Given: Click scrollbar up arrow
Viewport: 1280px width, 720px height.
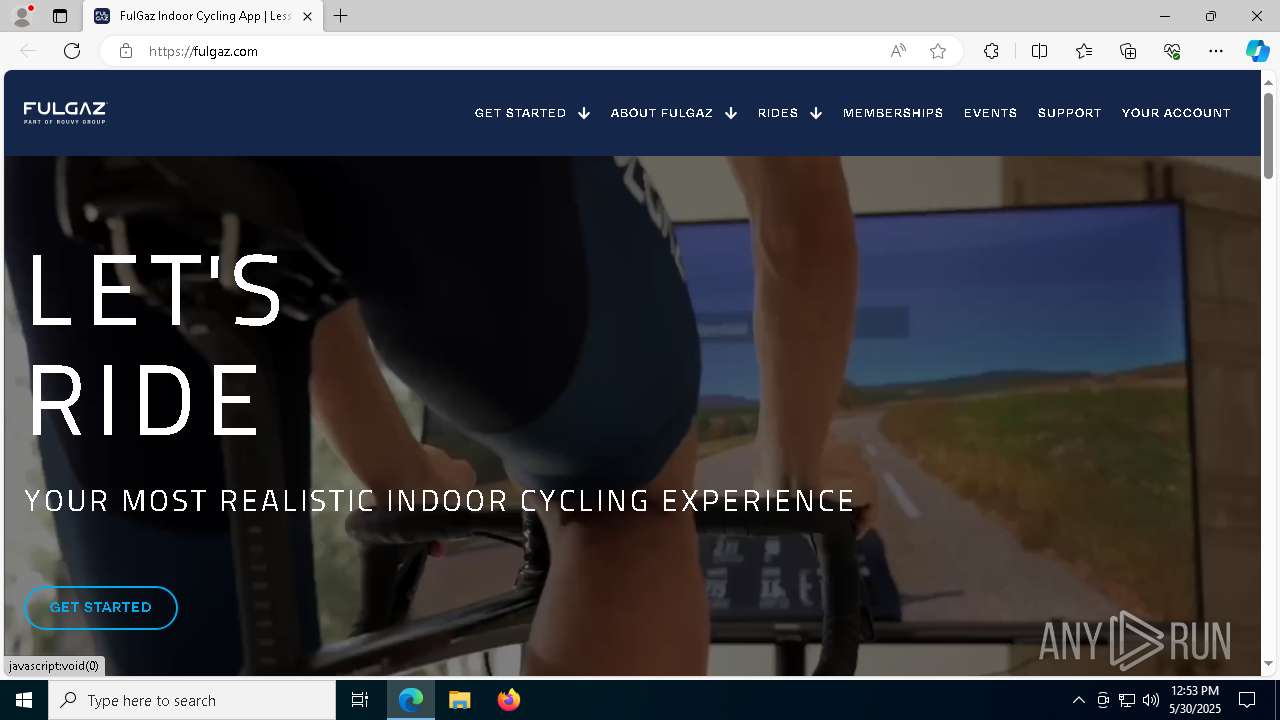Looking at the screenshot, I should pyautogui.click(x=1269, y=81).
